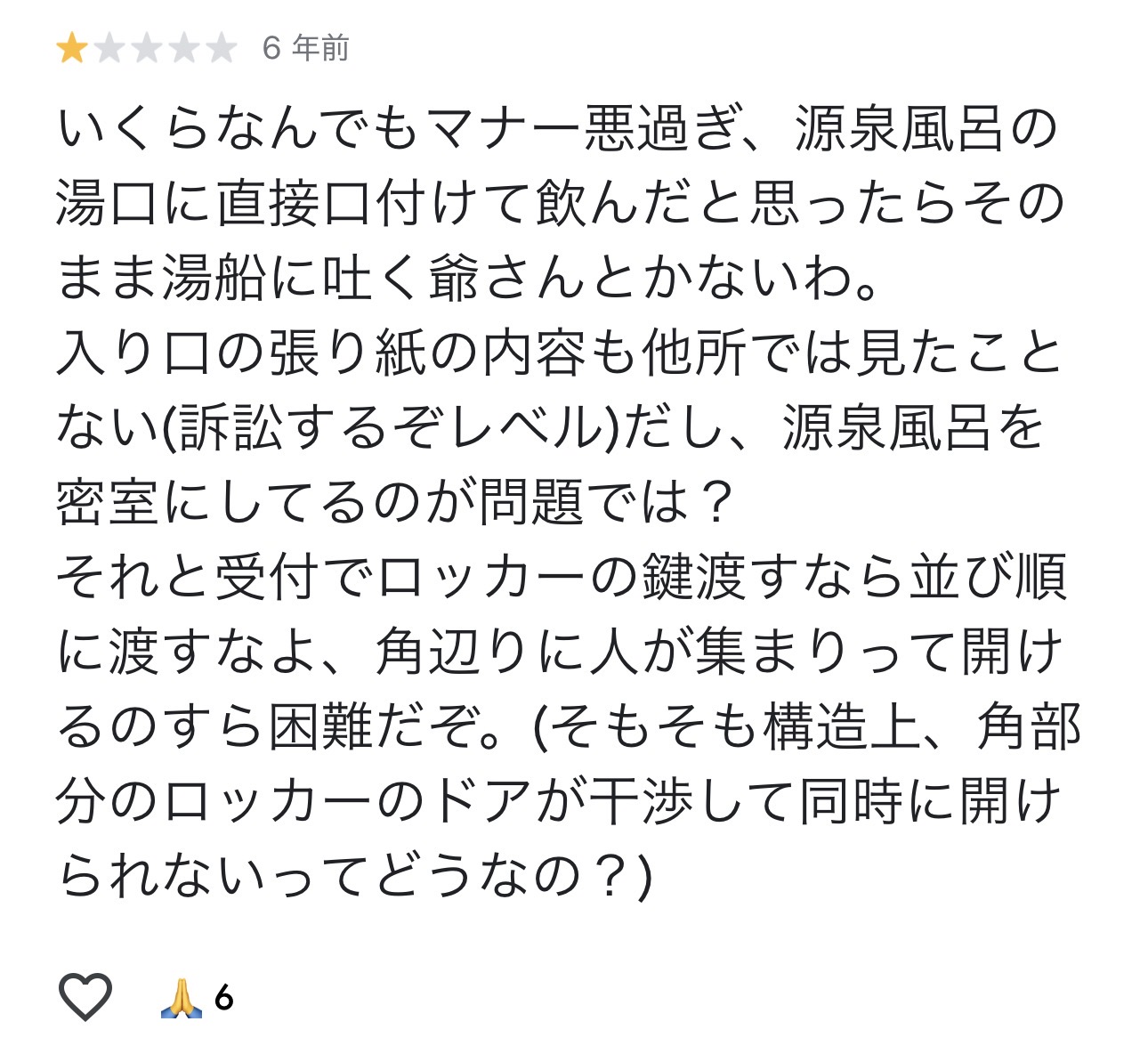The height and width of the screenshot is (1062, 1148).
Task: Click the third gray rating star
Action: pos(146,48)
